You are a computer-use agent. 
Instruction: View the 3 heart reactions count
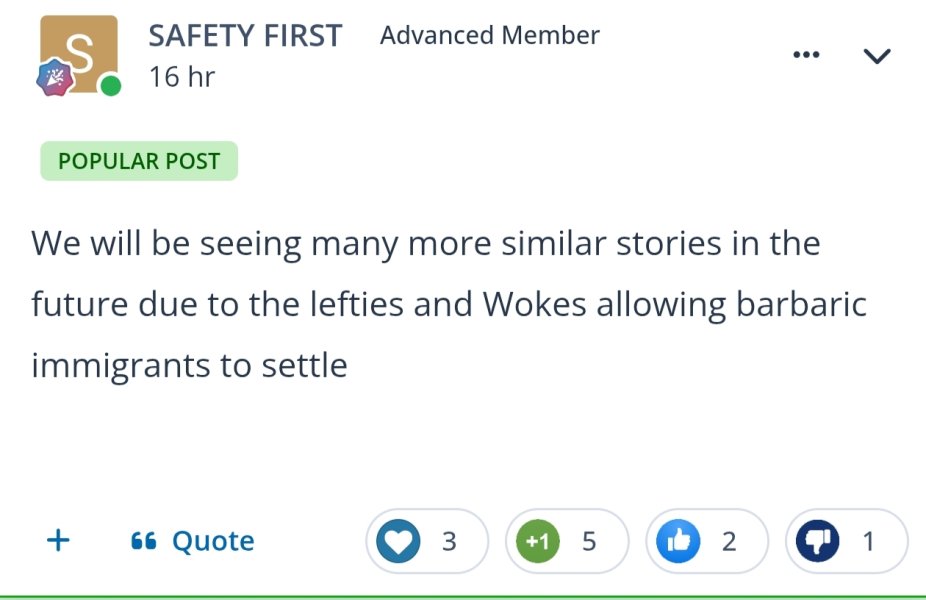[x=449, y=541]
